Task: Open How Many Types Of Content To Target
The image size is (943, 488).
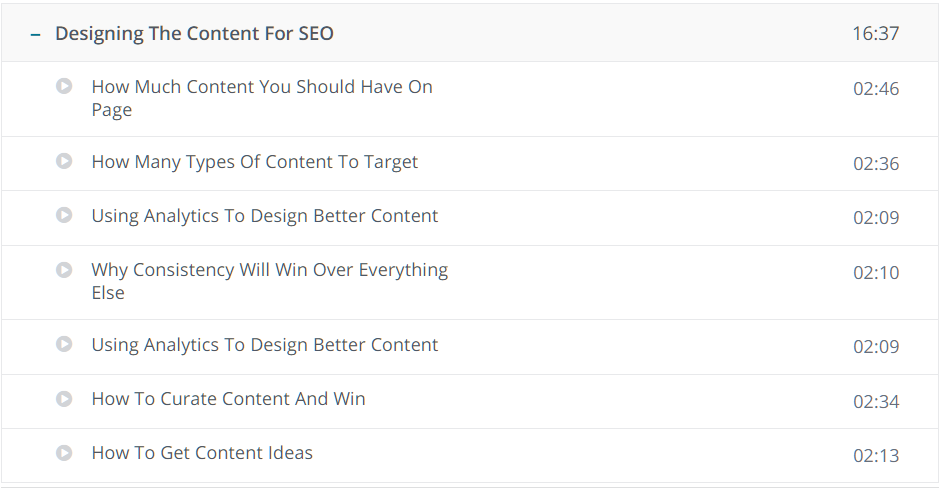Action: point(254,162)
